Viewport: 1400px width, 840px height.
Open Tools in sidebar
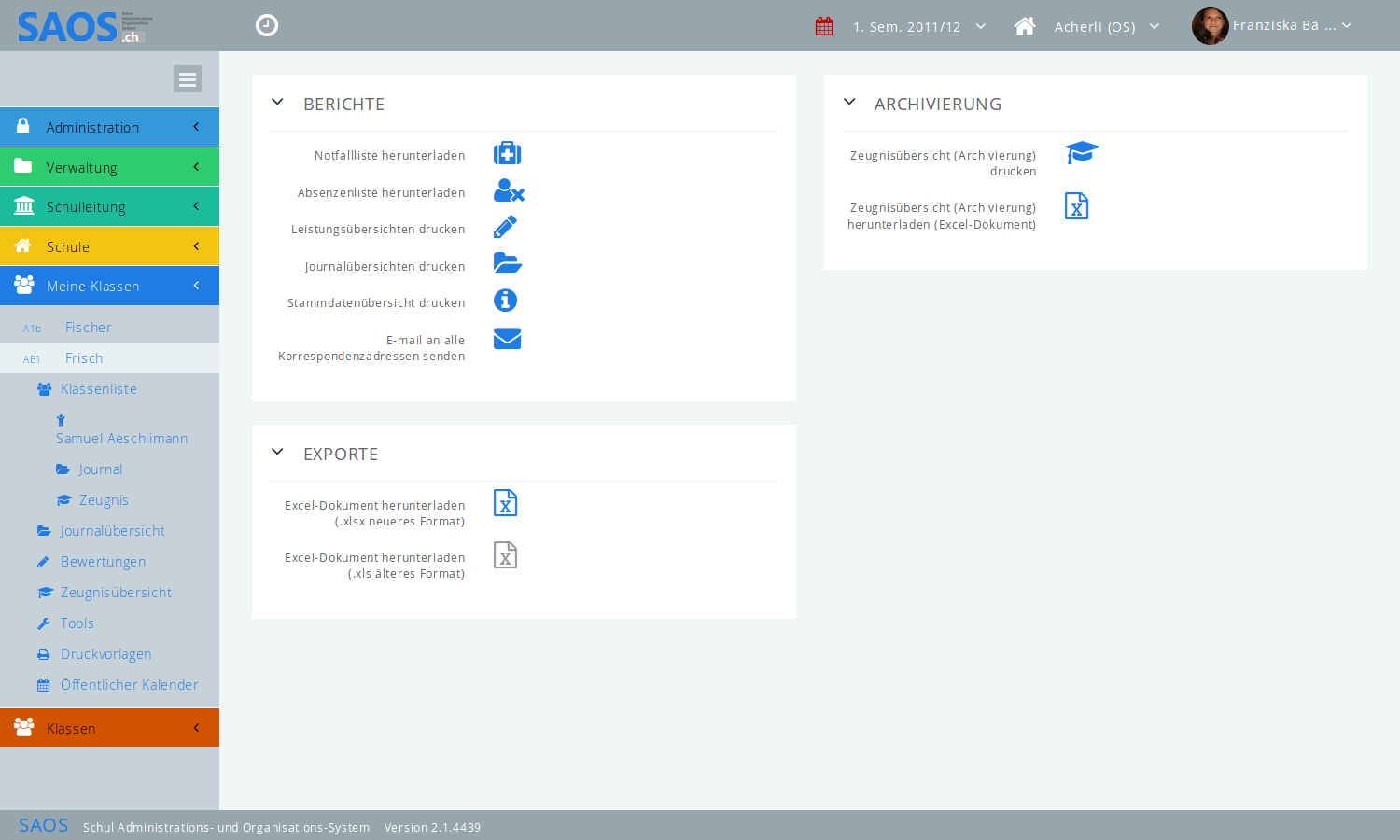pos(77,623)
